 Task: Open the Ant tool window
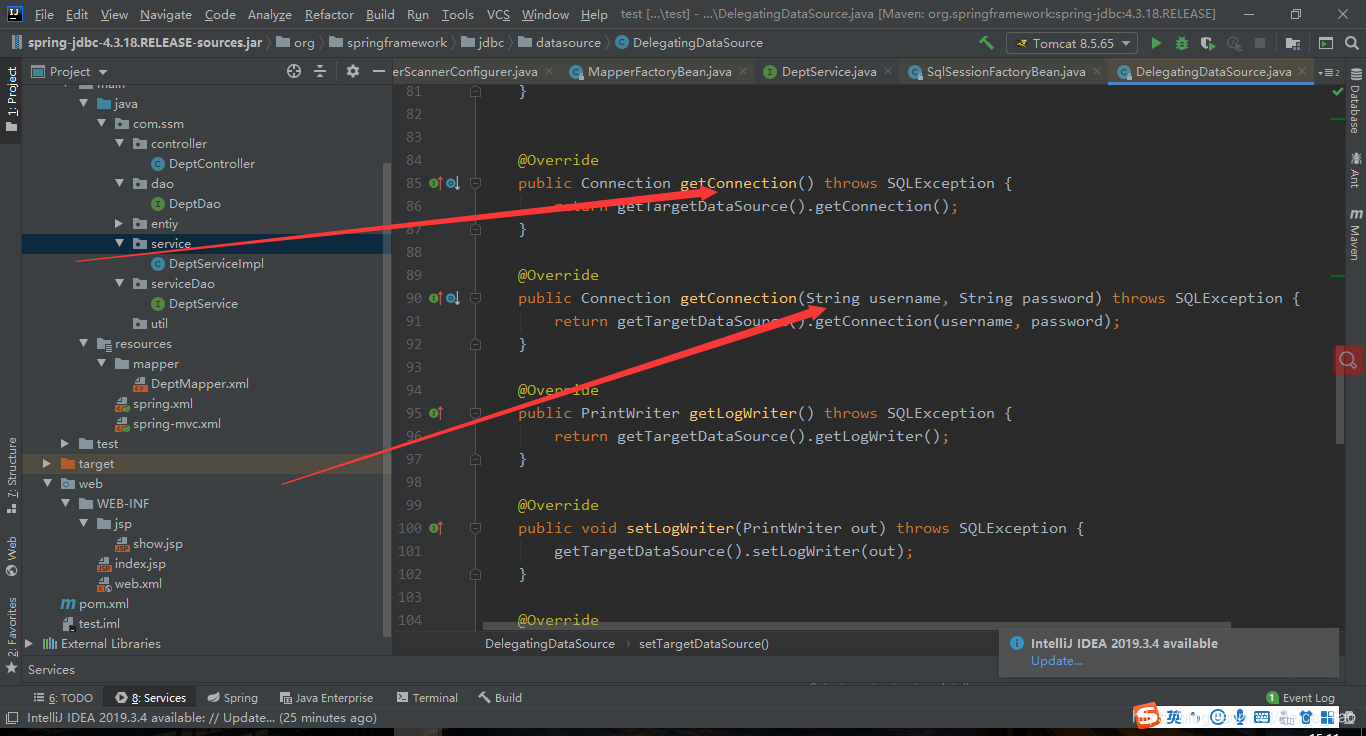[x=1355, y=170]
